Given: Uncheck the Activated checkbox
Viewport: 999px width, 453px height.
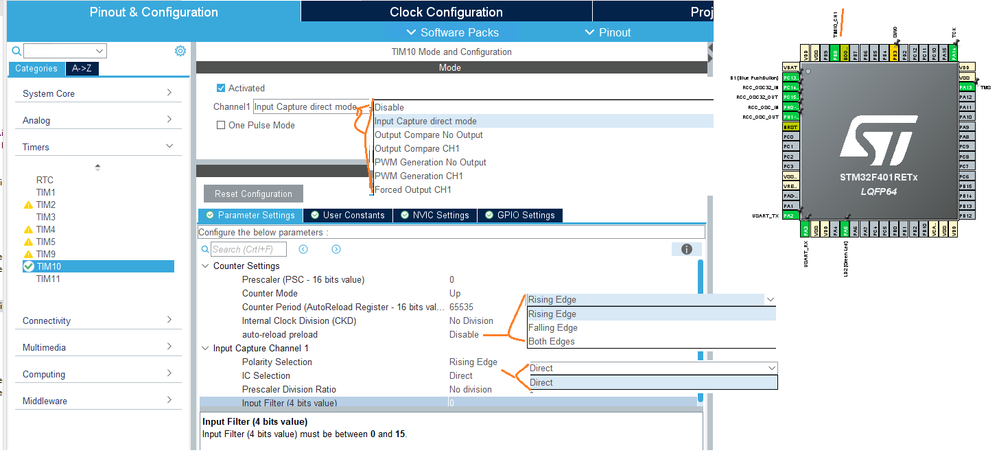Looking at the screenshot, I should 221,88.
